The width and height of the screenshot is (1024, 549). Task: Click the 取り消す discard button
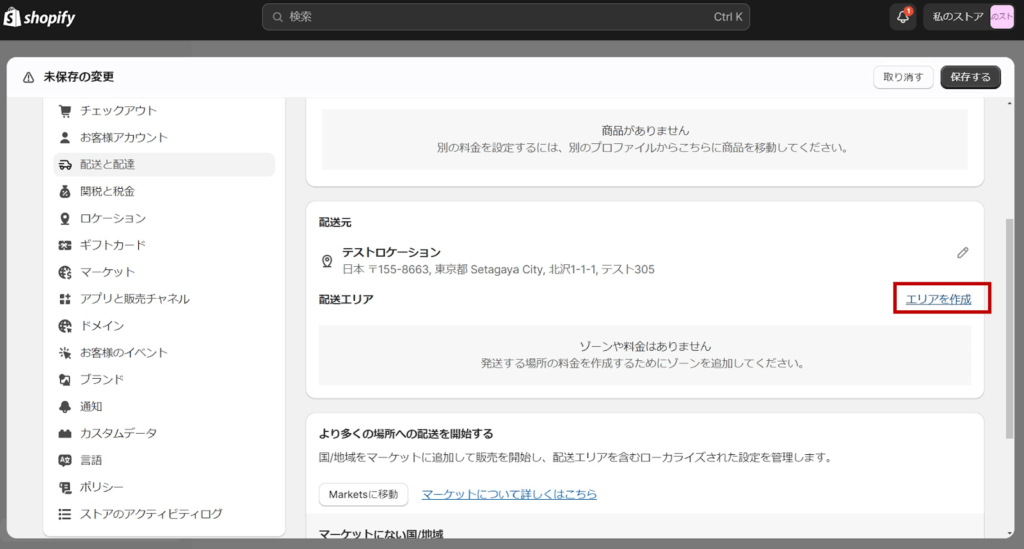(903, 77)
